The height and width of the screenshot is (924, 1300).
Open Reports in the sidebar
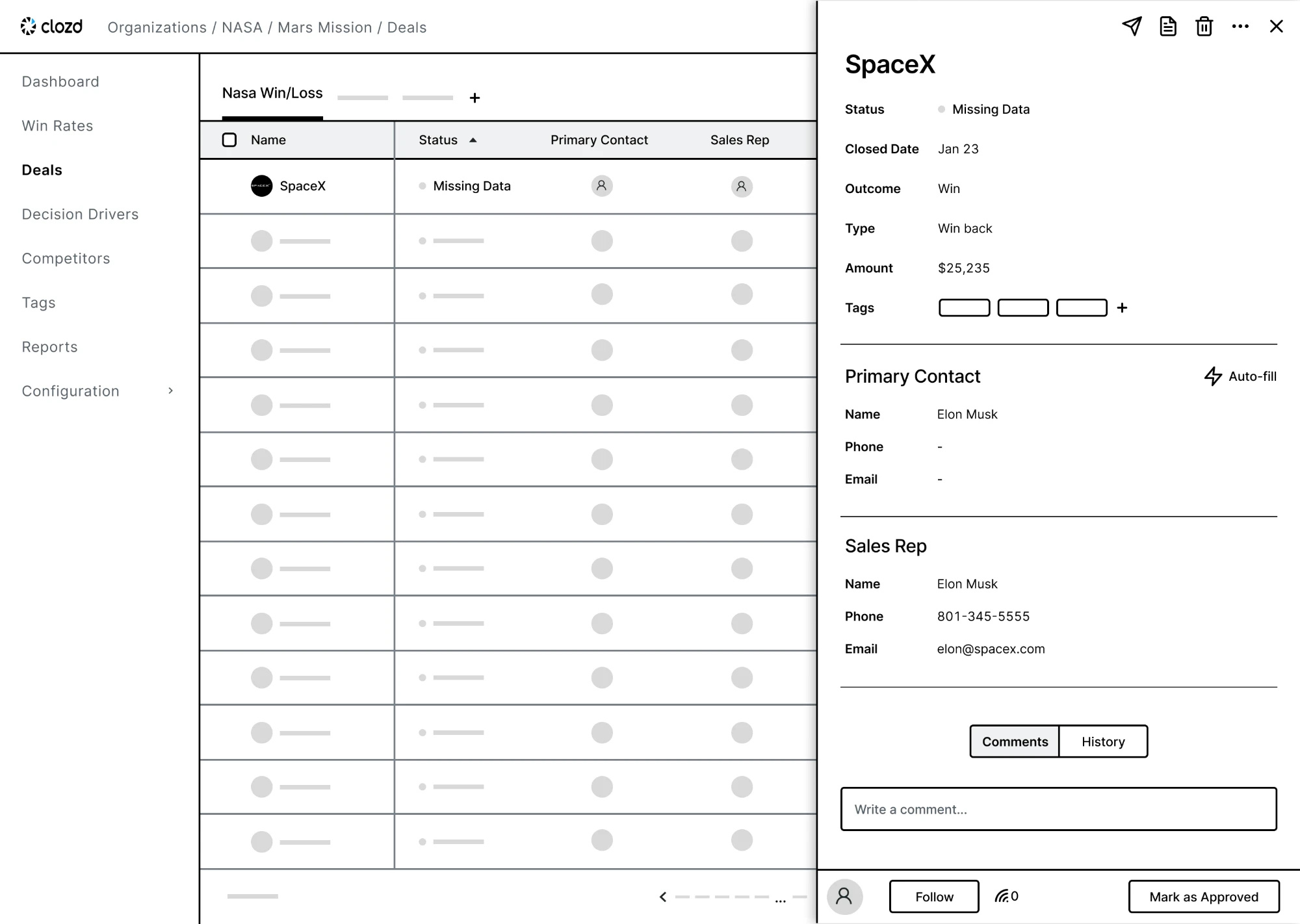(x=49, y=347)
